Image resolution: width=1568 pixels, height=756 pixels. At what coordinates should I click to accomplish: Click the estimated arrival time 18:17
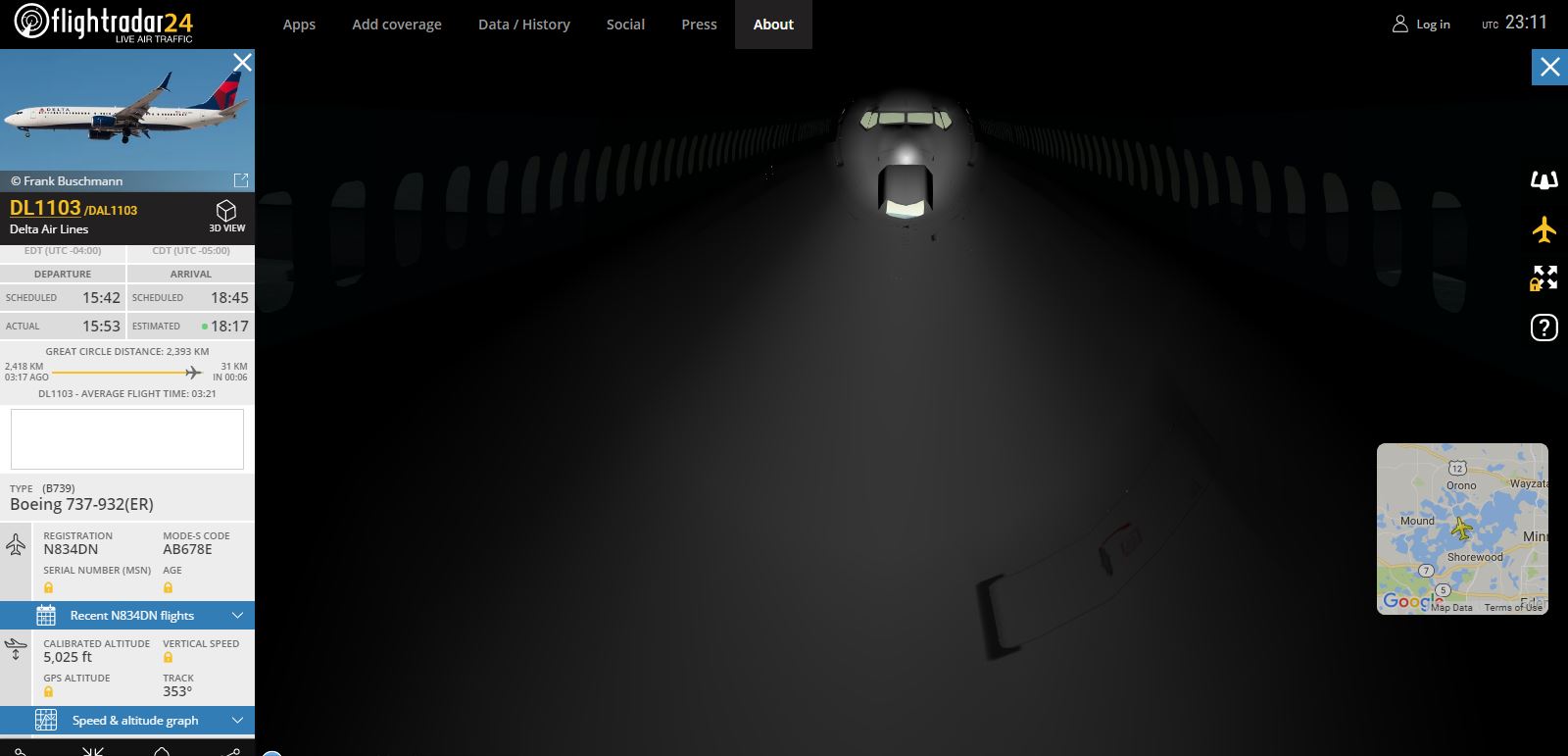tap(229, 326)
